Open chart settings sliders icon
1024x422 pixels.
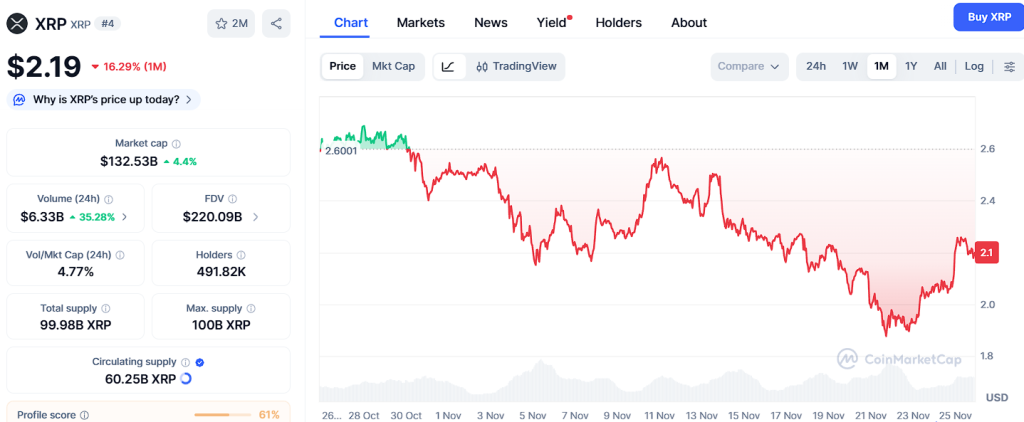1009,67
